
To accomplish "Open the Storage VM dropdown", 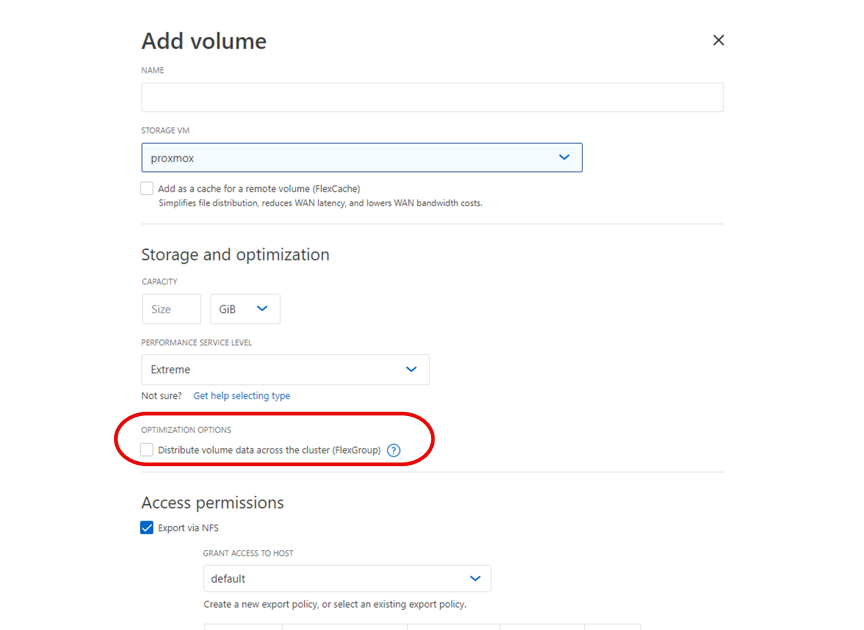I will [361, 157].
